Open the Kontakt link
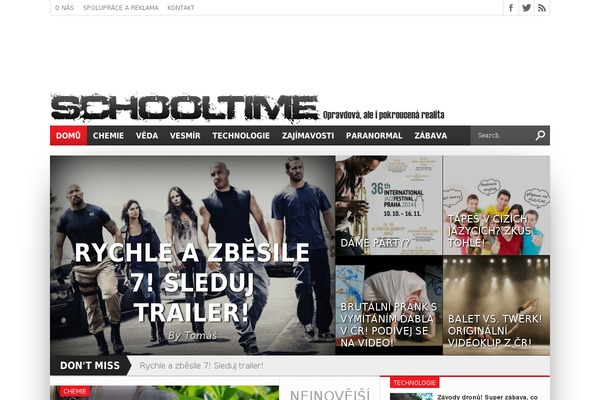The height and width of the screenshot is (400, 600). point(181,8)
